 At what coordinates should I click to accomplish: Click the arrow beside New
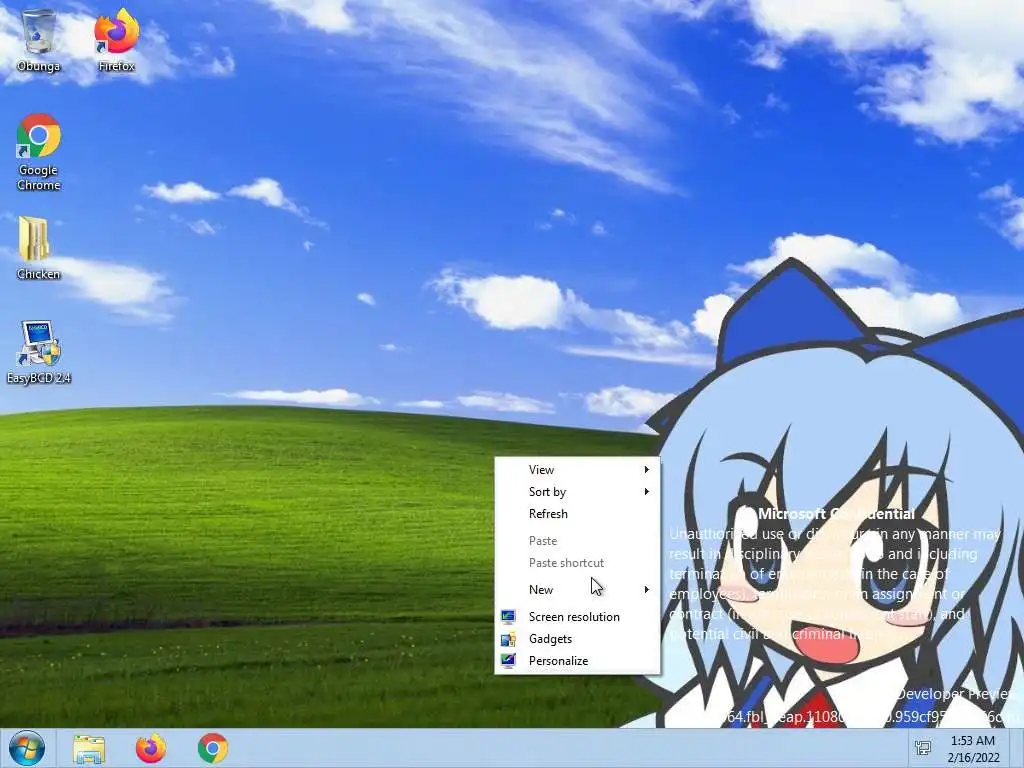tap(647, 590)
